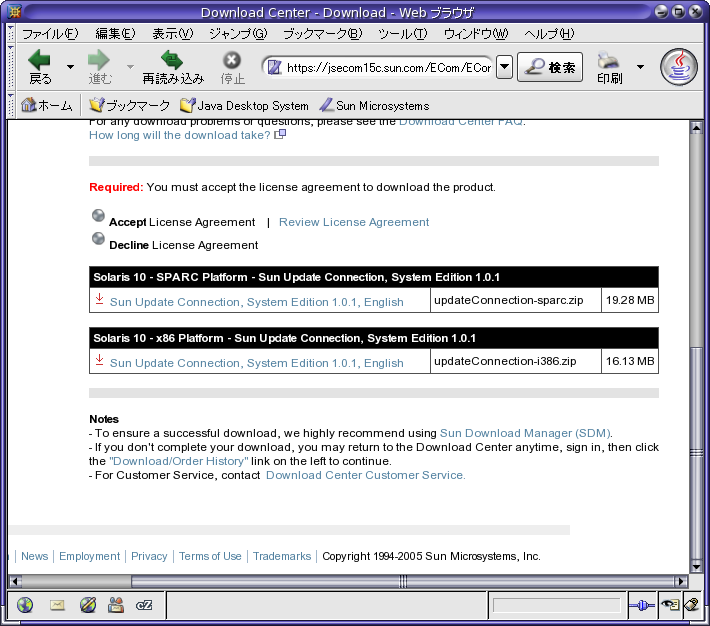Click 'How long will the download take?' link

tap(179, 135)
